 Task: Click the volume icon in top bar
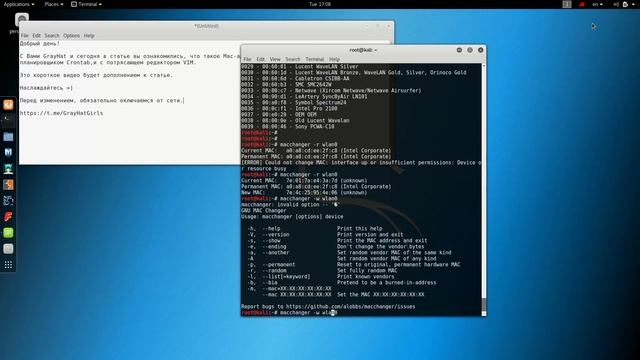[616, 4]
